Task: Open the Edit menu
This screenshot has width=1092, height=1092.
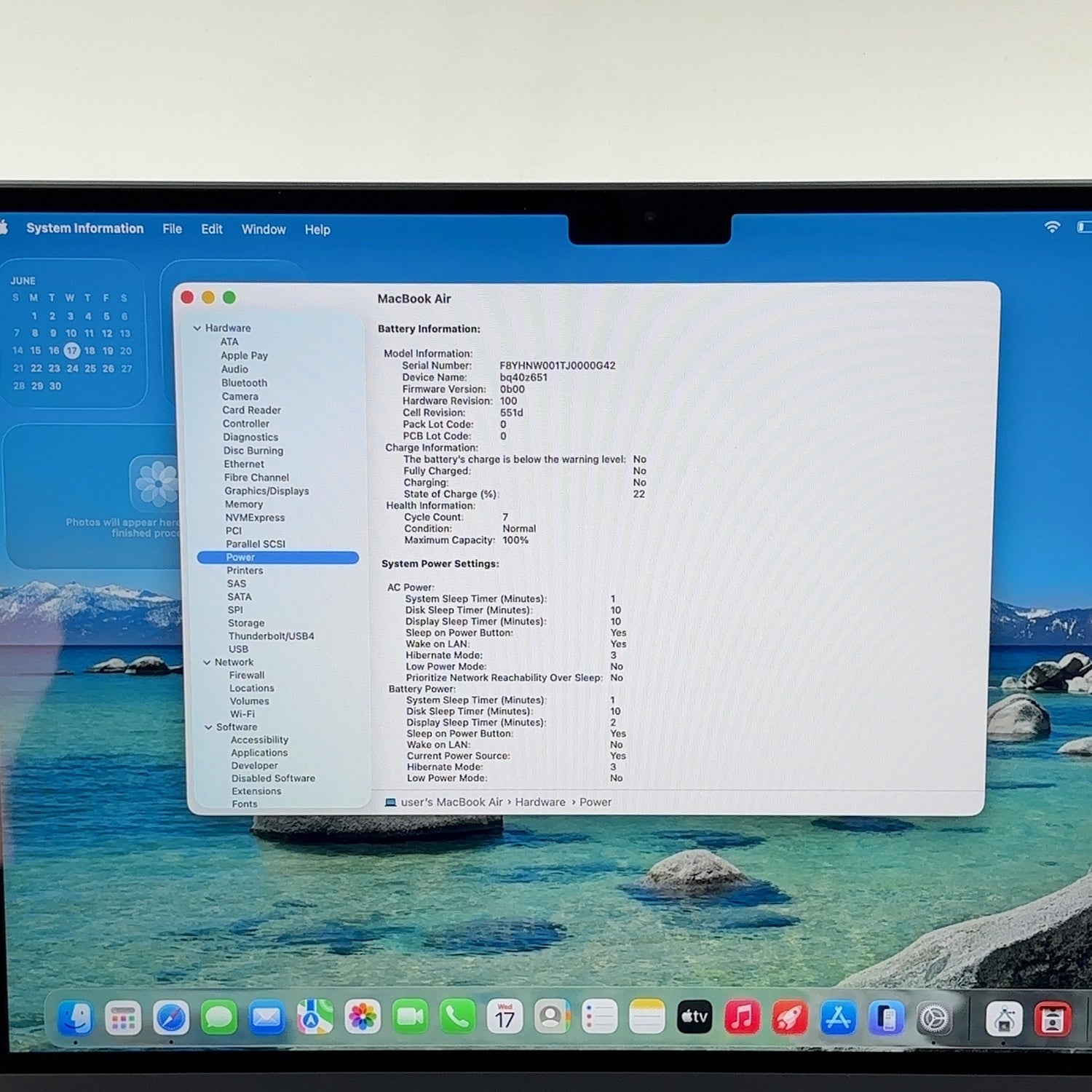Action: tap(212, 229)
